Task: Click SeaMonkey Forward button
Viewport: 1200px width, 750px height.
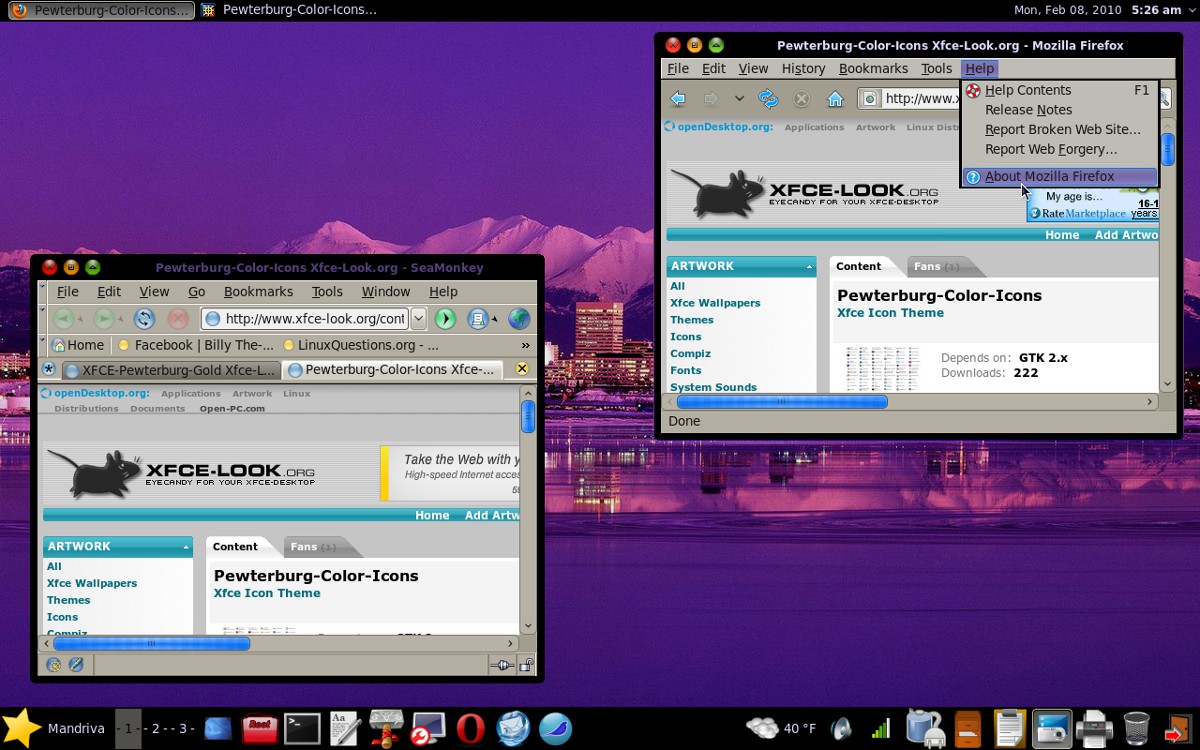Action: pos(104,319)
